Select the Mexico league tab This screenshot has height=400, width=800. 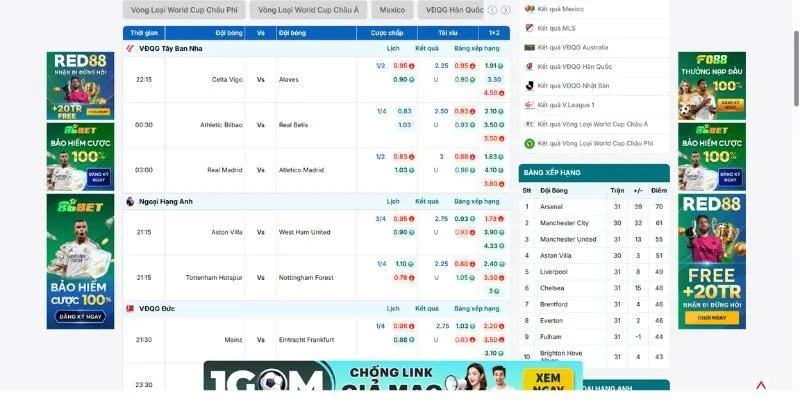pyautogui.click(x=392, y=10)
